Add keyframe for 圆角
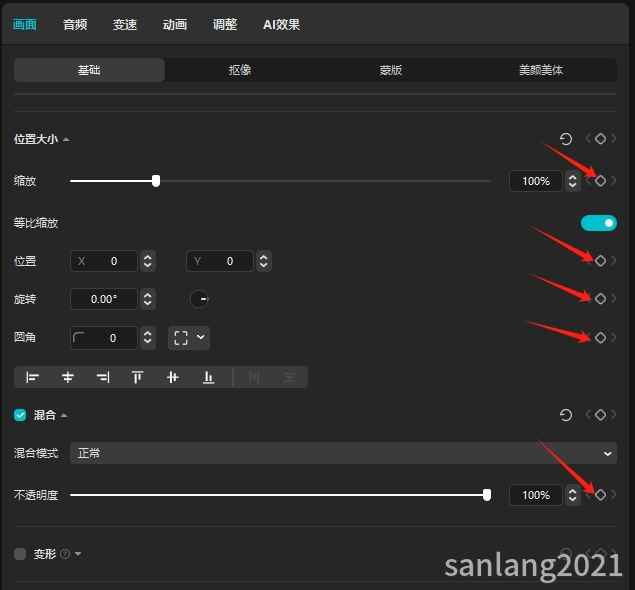 (x=601, y=337)
